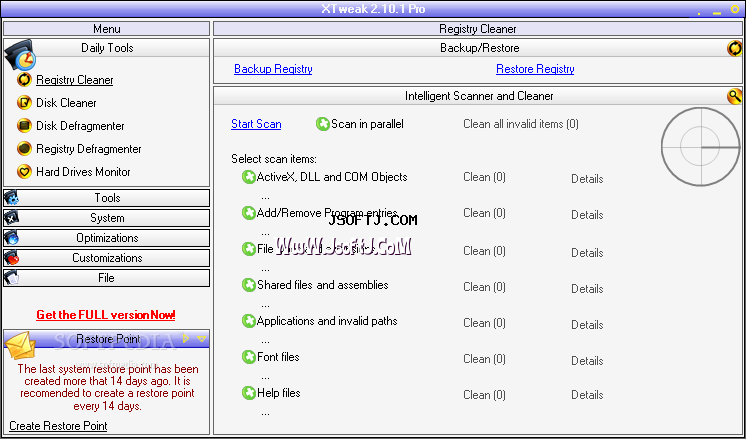This screenshot has height=439, width=746.
Task: Collapse the Daily Tools section header
Action: point(107,48)
